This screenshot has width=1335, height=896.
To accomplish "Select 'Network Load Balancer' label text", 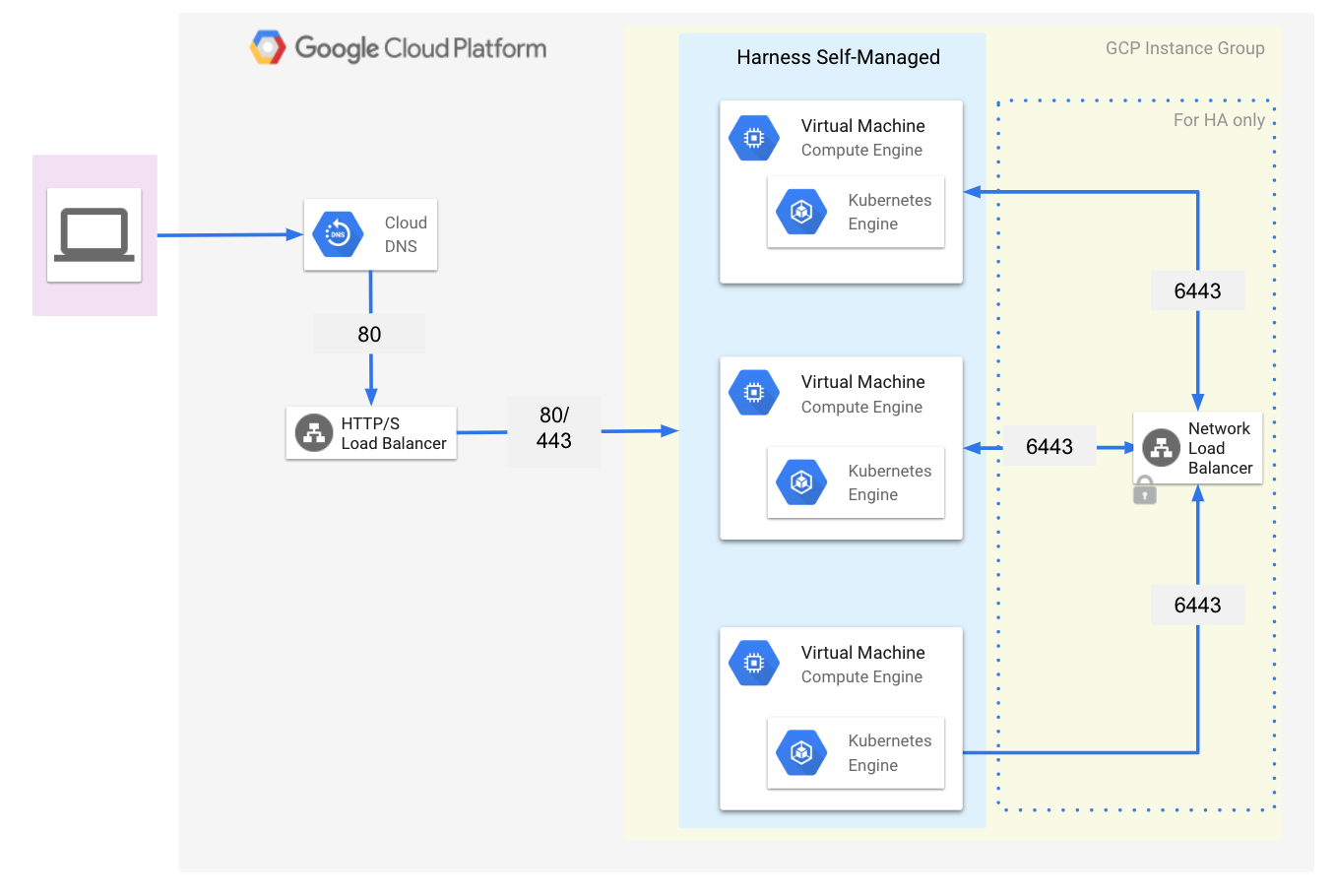I will pos(1221,448).
